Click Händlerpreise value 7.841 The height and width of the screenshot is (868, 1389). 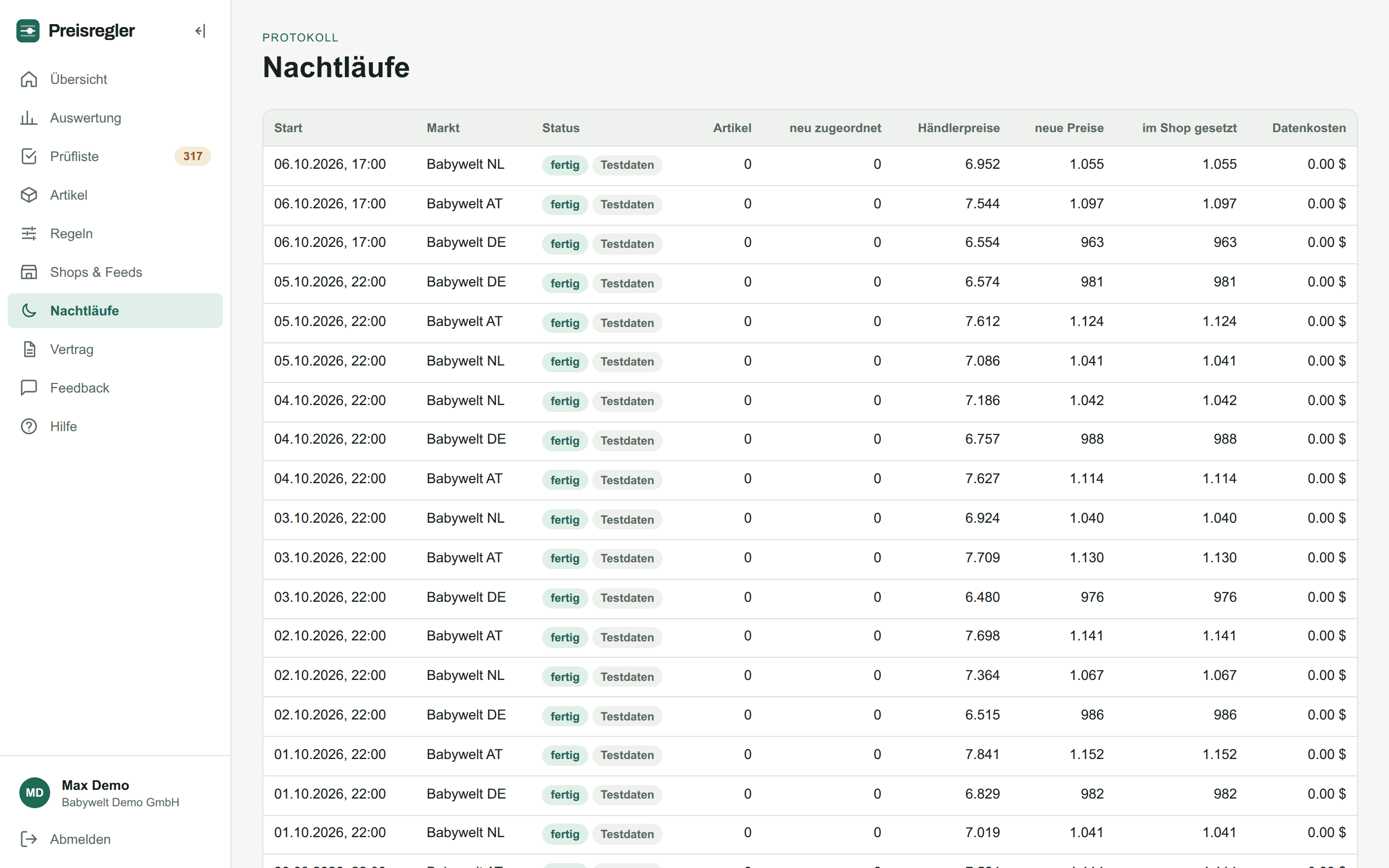tap(982, 754)
